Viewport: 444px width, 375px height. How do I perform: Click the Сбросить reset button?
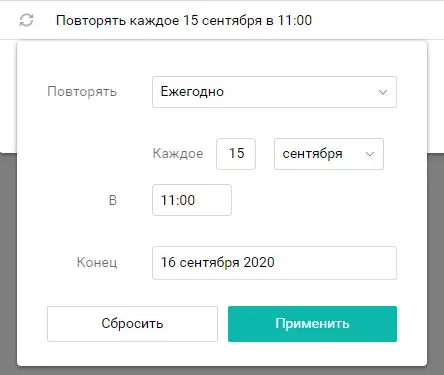coord(132,324)
